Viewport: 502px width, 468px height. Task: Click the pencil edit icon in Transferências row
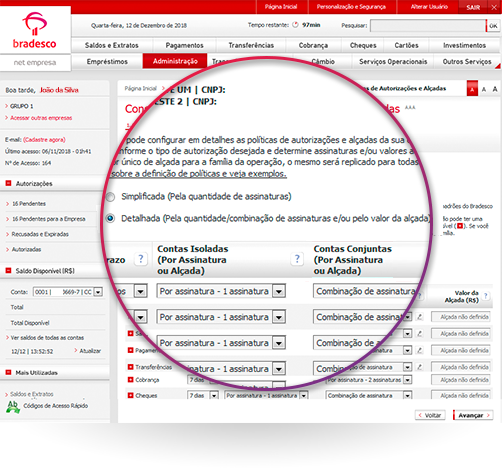(420, 367)
